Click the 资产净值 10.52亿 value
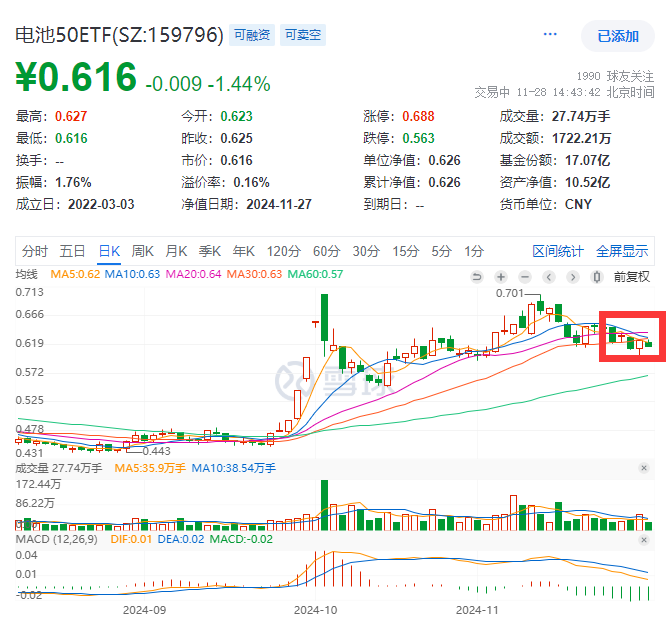The image size is (669, 625). (x=588, y=183)
